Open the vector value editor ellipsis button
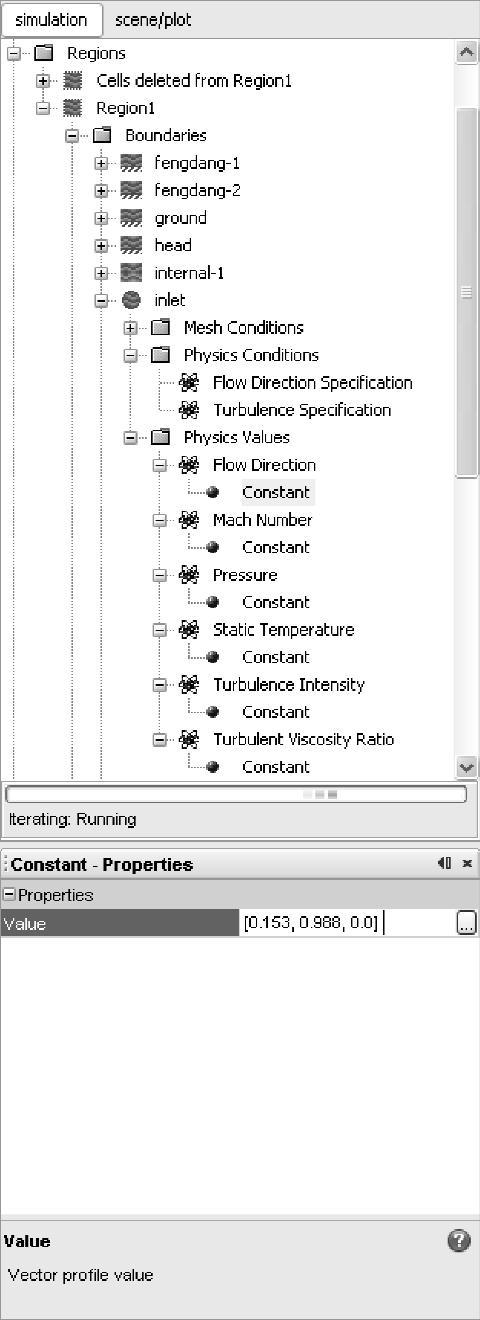 pos(466,924)
